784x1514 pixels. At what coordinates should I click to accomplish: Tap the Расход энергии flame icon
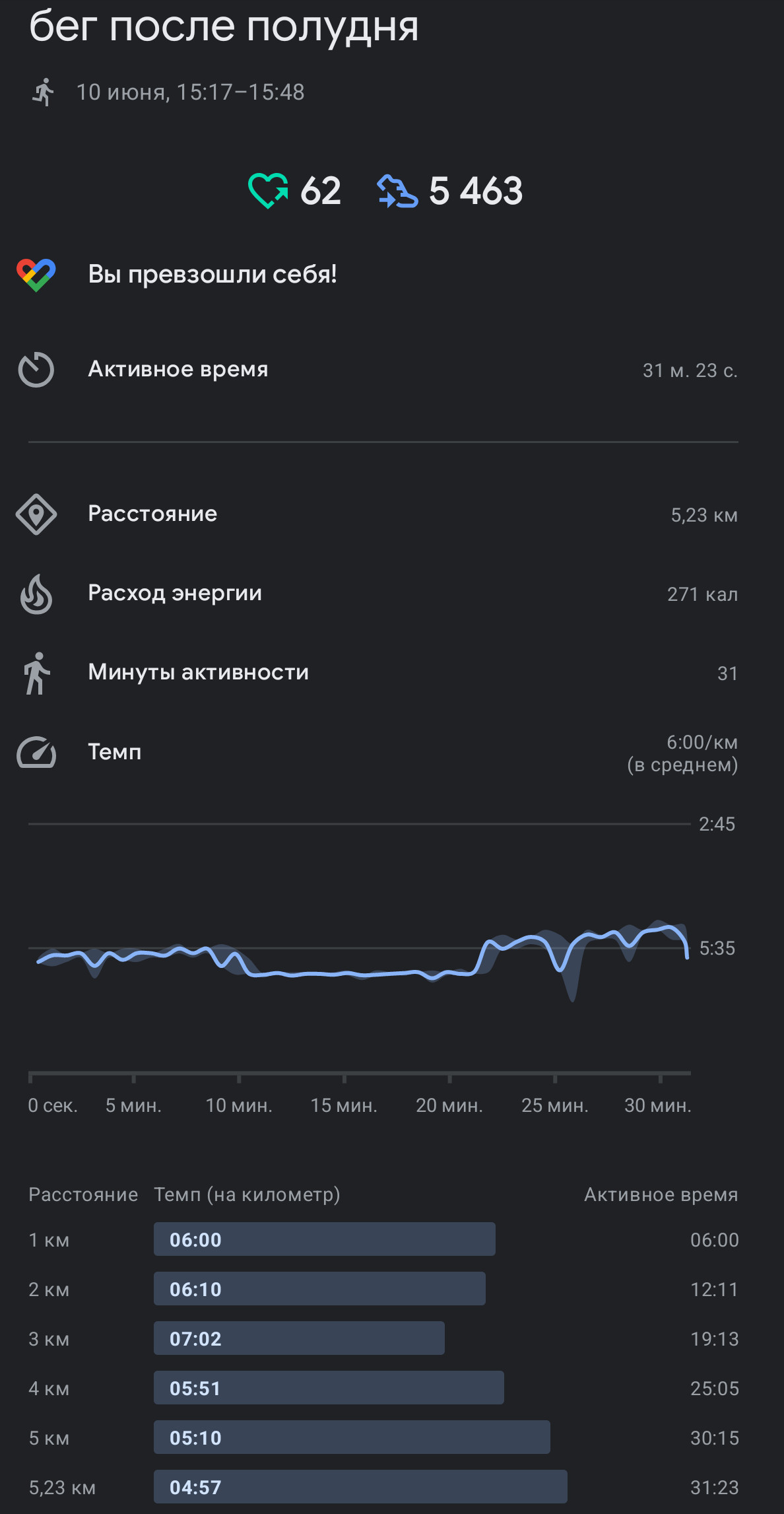click(x=36, y=594)
